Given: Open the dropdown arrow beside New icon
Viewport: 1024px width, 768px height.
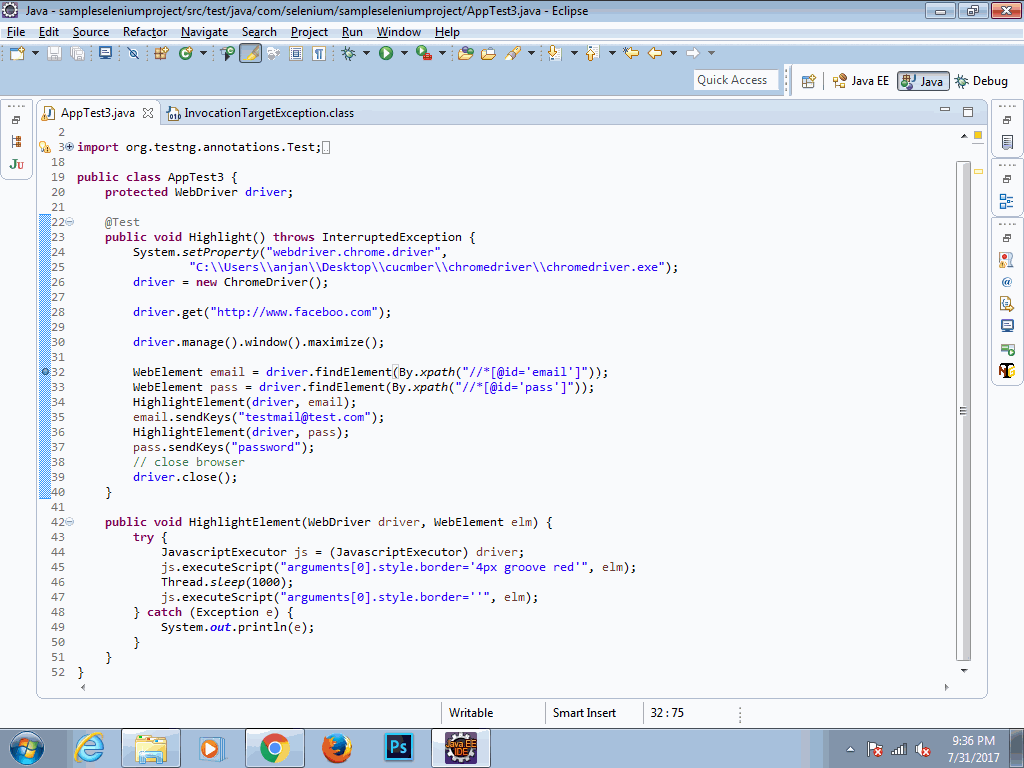Looking at the screenshot, I should pyautogui.click(x=35, y=54).
